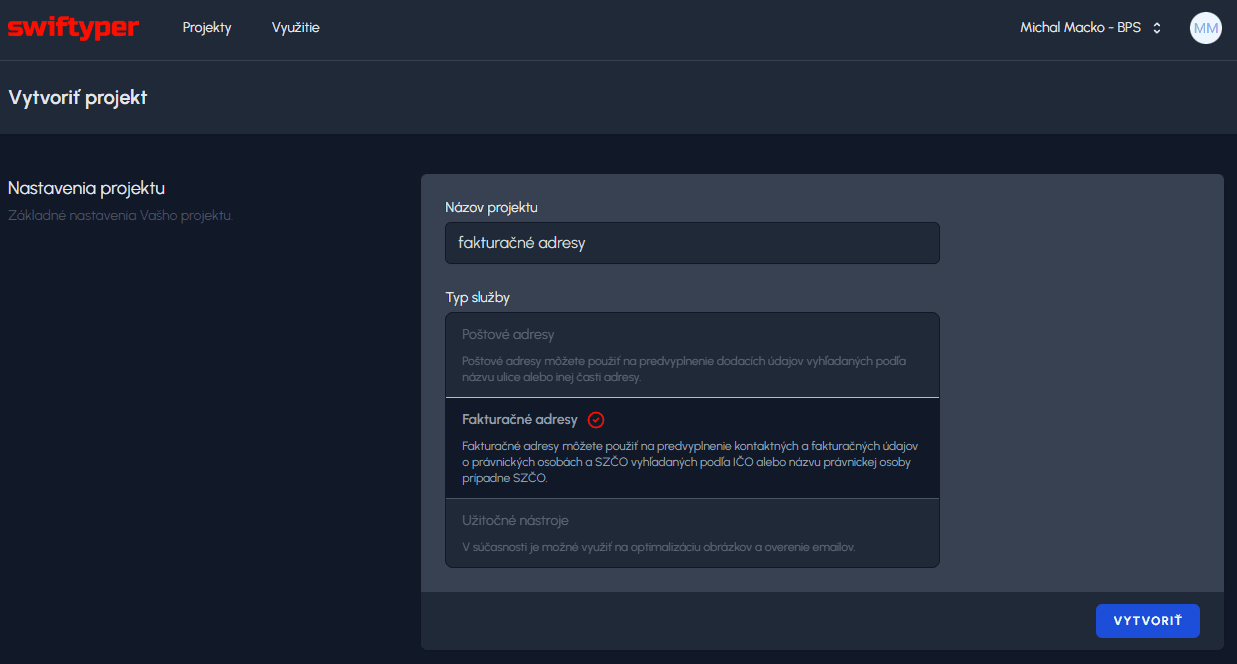1237x664 pixels.
Task: Click the Fakturačné adresy description paragraph
Action: (x=690, y=461)
